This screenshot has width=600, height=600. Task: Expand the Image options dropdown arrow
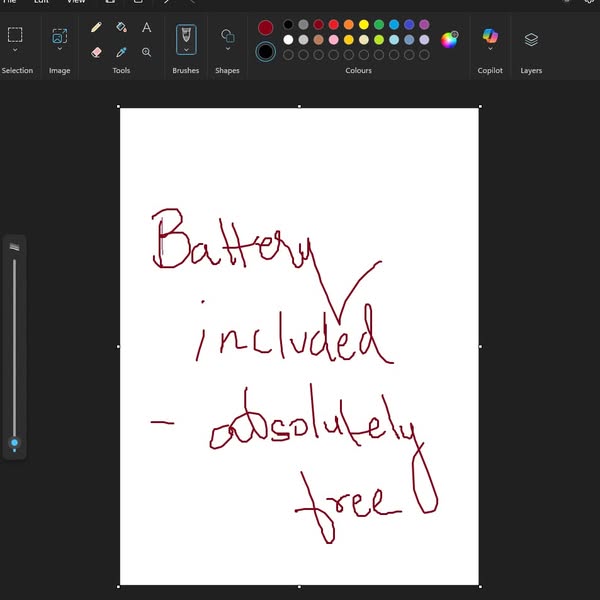point(59,49)
